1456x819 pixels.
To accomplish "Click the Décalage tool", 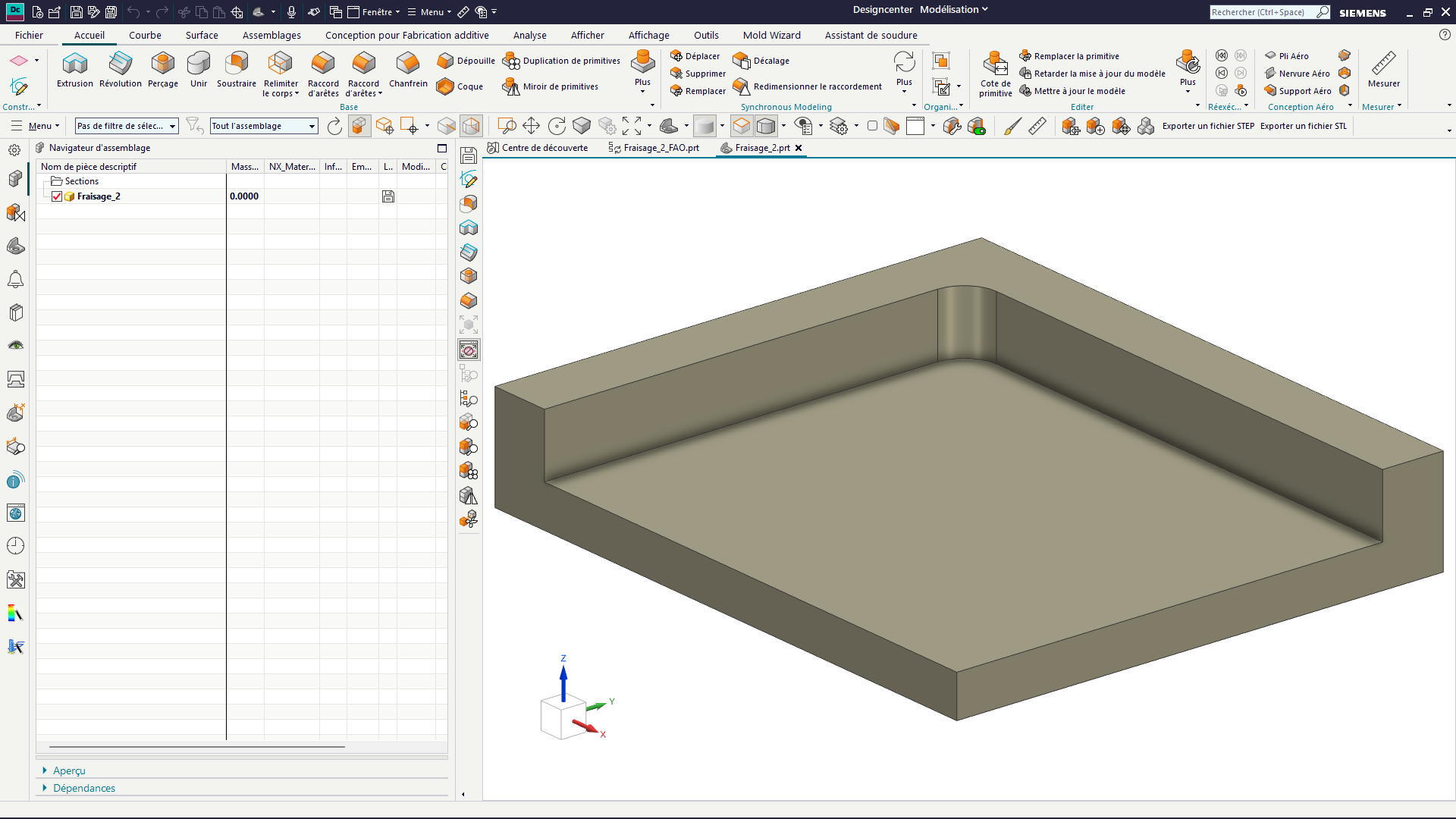I will [761, 61].
